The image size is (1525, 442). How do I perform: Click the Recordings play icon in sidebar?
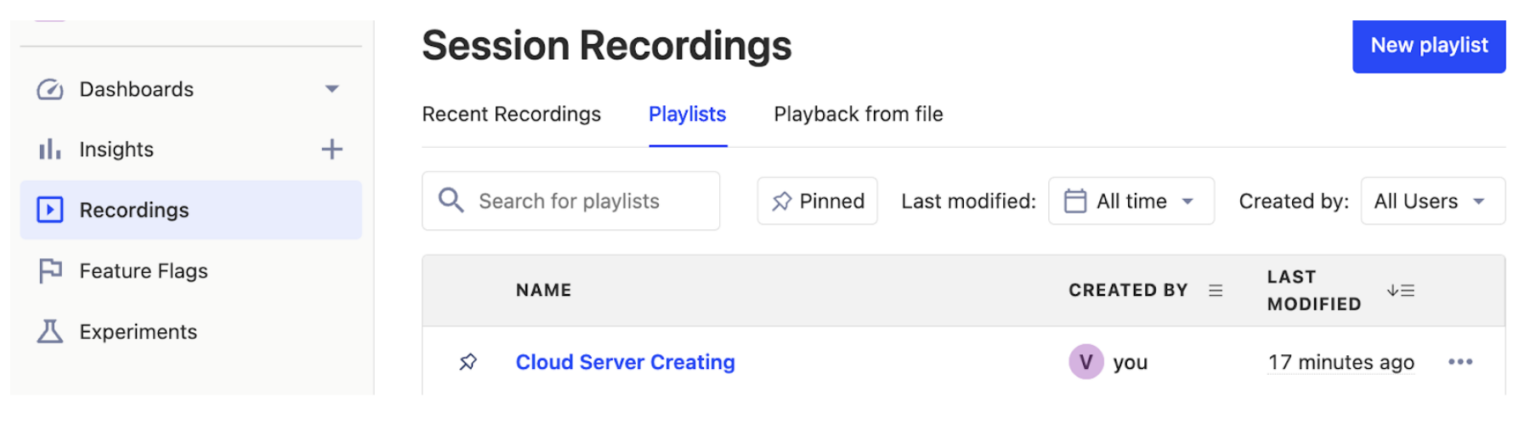50,210
